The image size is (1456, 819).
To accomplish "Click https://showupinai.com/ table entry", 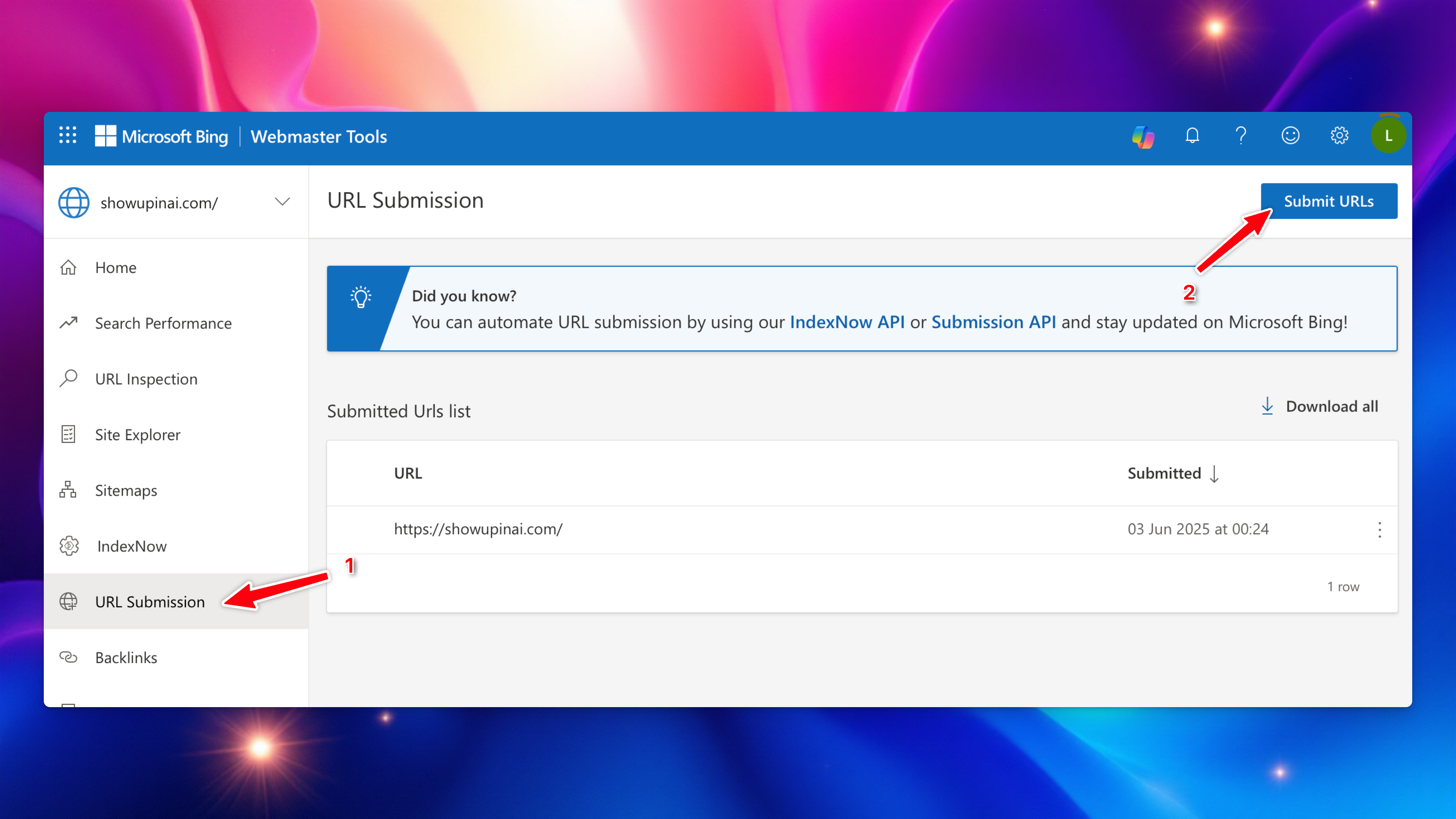I will coord(478,529).
